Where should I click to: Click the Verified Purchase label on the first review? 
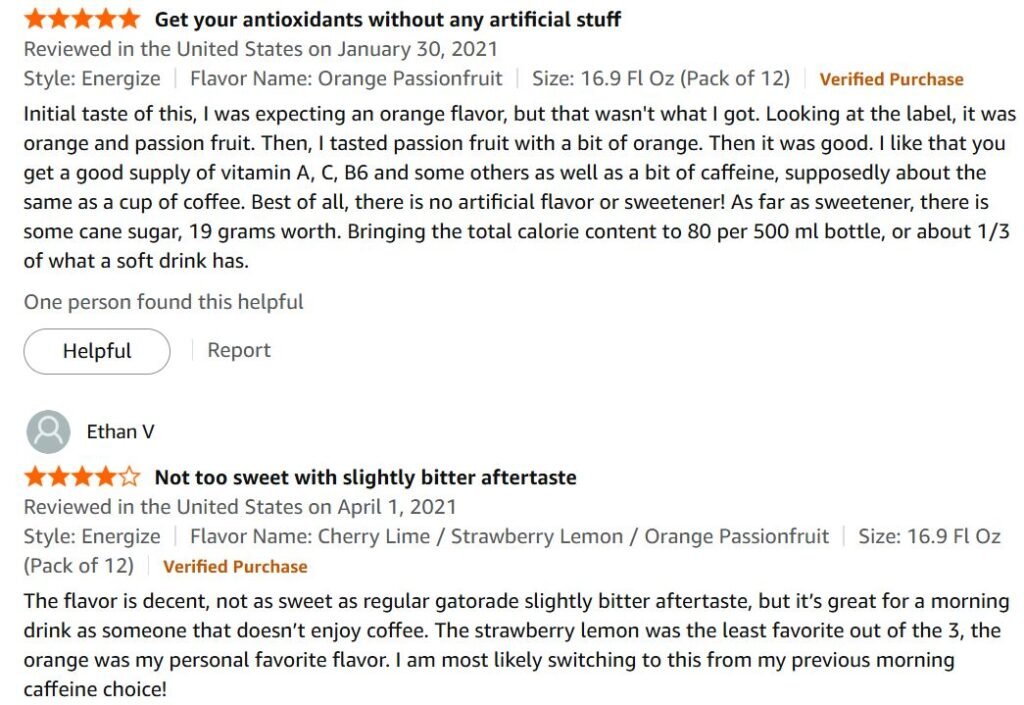tap(891, 79)
